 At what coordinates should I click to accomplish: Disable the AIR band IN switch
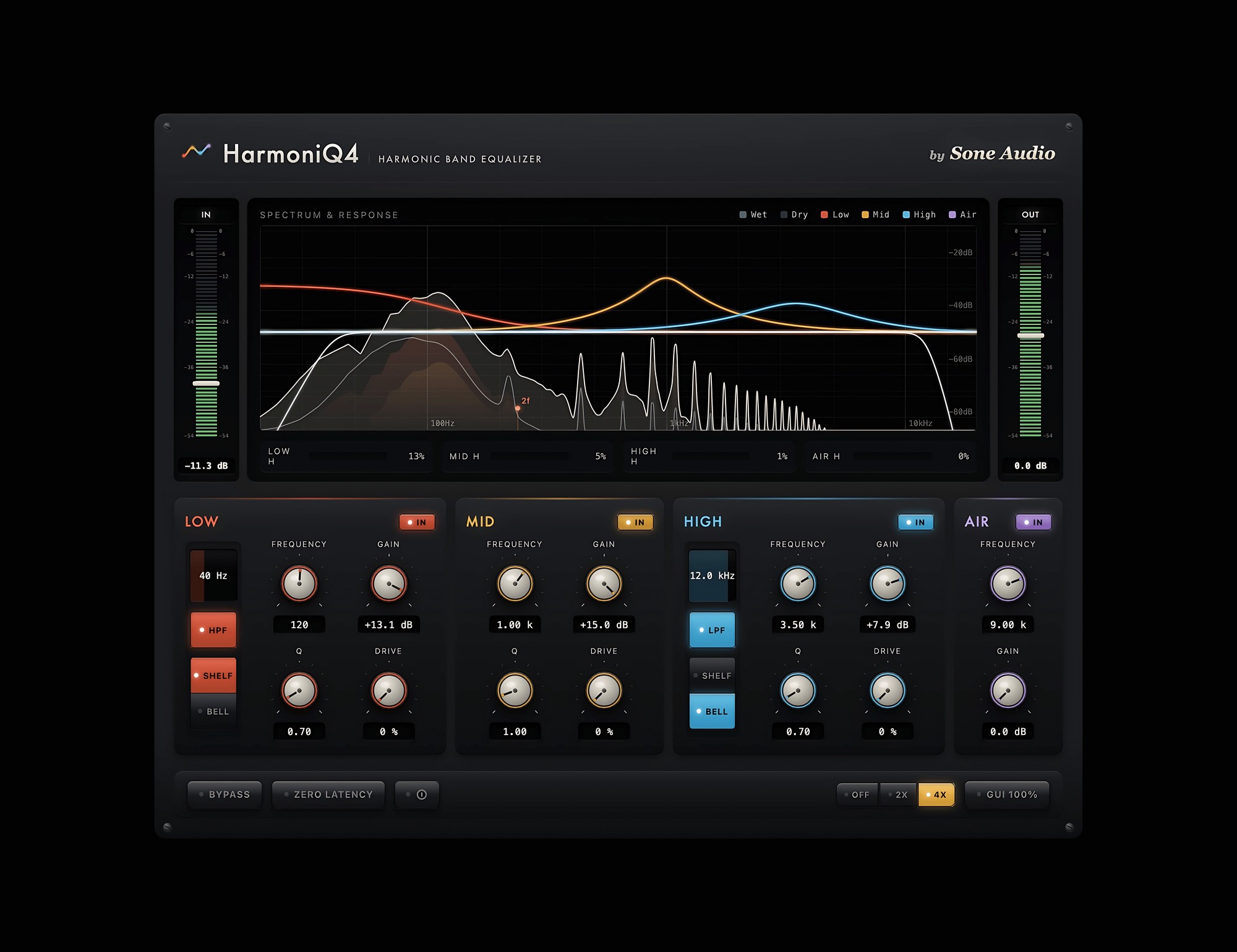tap(1034, 522)
